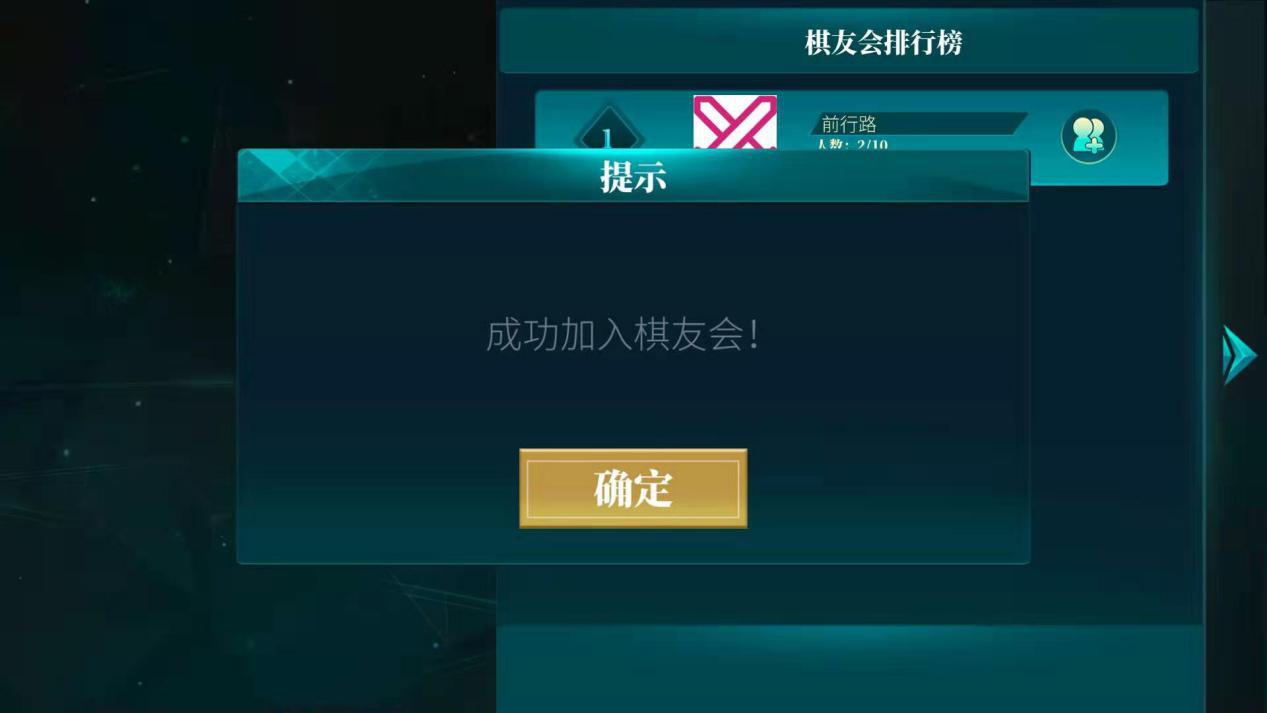Click the 人数 2/10 member count text
The width and height of the screenshot is (1267, 713).
(852, 144)
